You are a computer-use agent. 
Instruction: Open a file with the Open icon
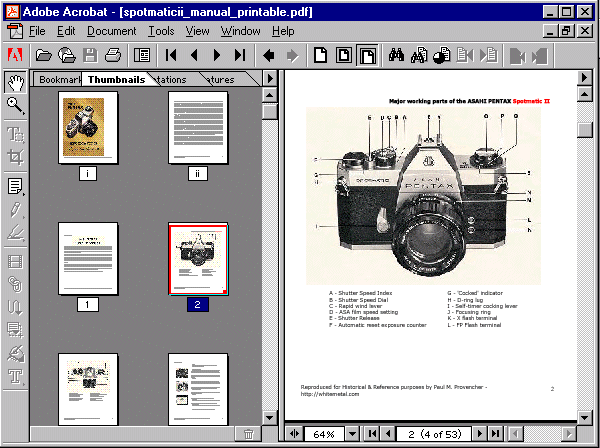tap(44, 56)
